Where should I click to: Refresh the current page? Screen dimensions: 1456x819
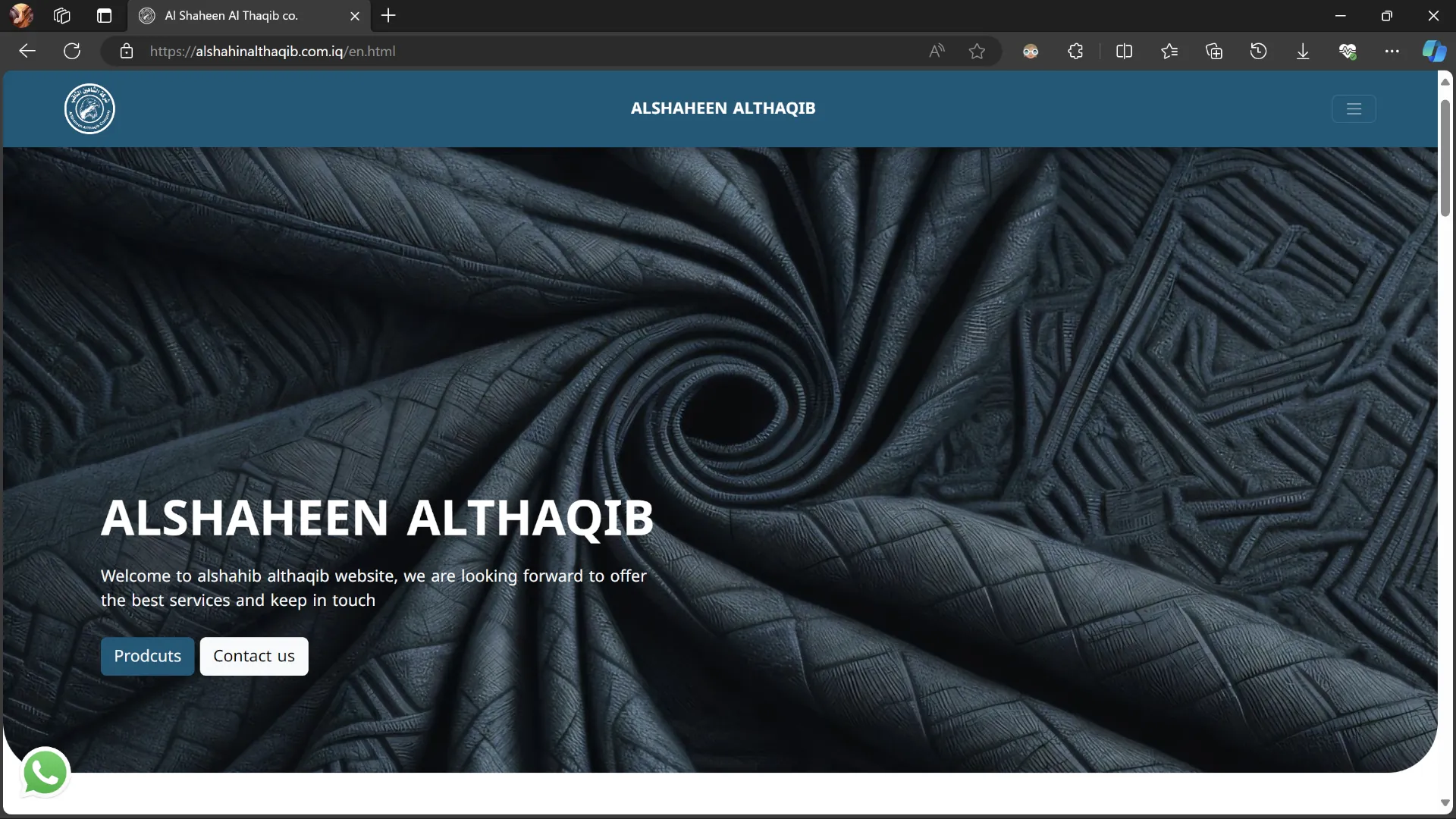[x=72, y=52]
